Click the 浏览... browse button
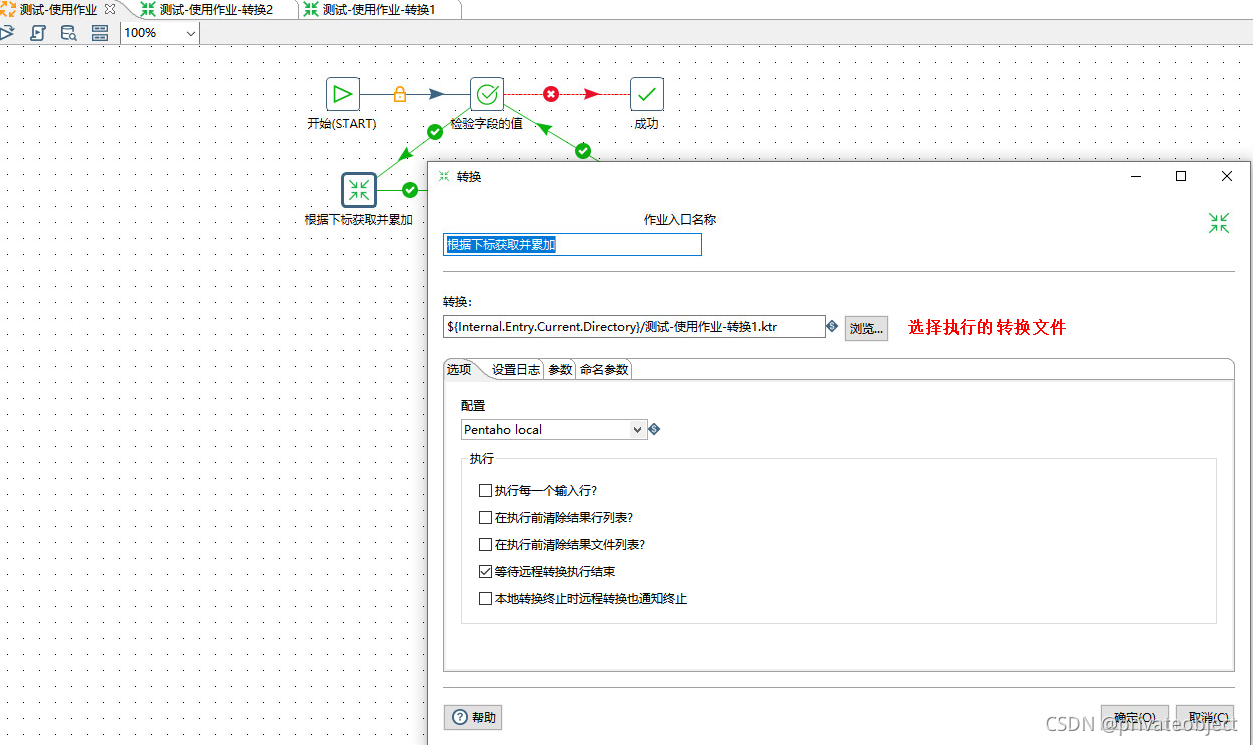This screenshot has height=745, width=1253. click(866, 327)
